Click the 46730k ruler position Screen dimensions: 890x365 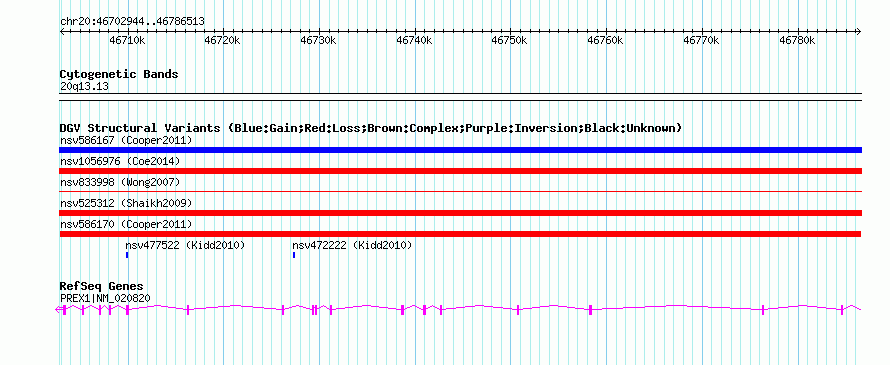tap(319, 40)
